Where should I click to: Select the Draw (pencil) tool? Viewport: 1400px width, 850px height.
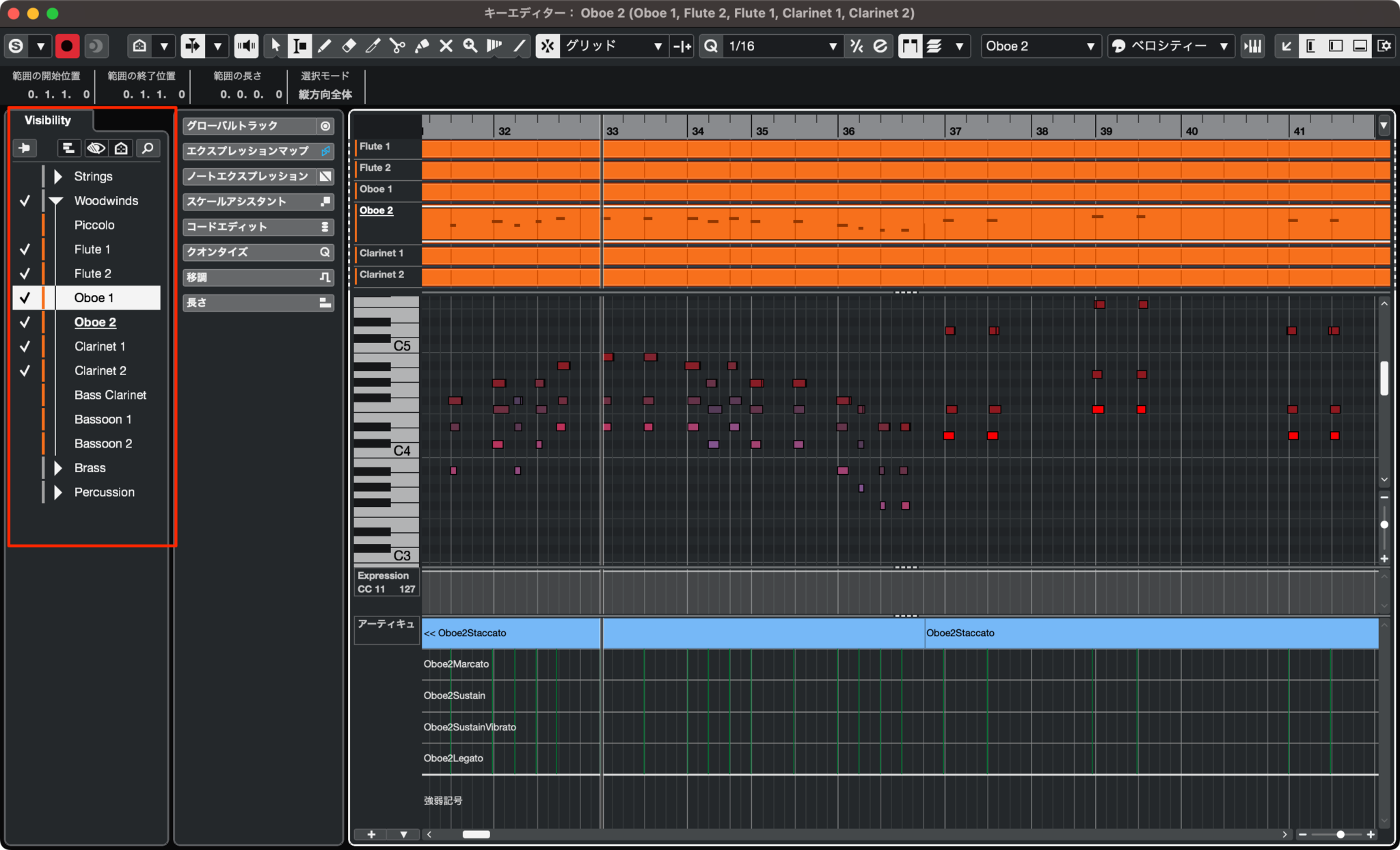click(325, 46)
